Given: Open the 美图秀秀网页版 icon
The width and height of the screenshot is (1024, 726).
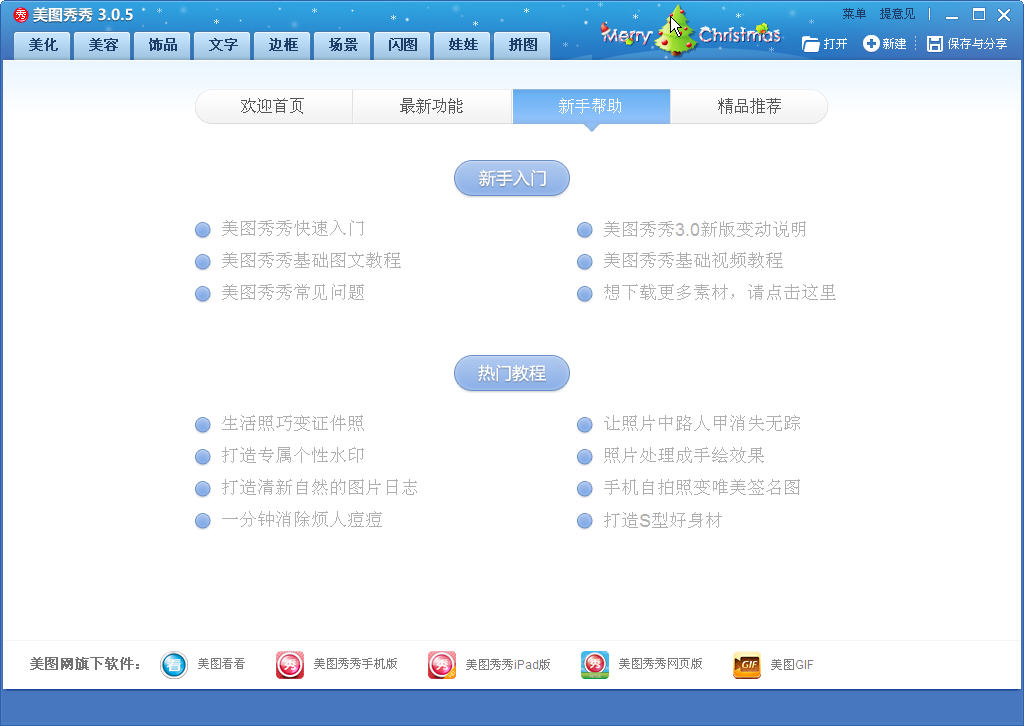Looking at the screenshot, I should tap(595, 665).
